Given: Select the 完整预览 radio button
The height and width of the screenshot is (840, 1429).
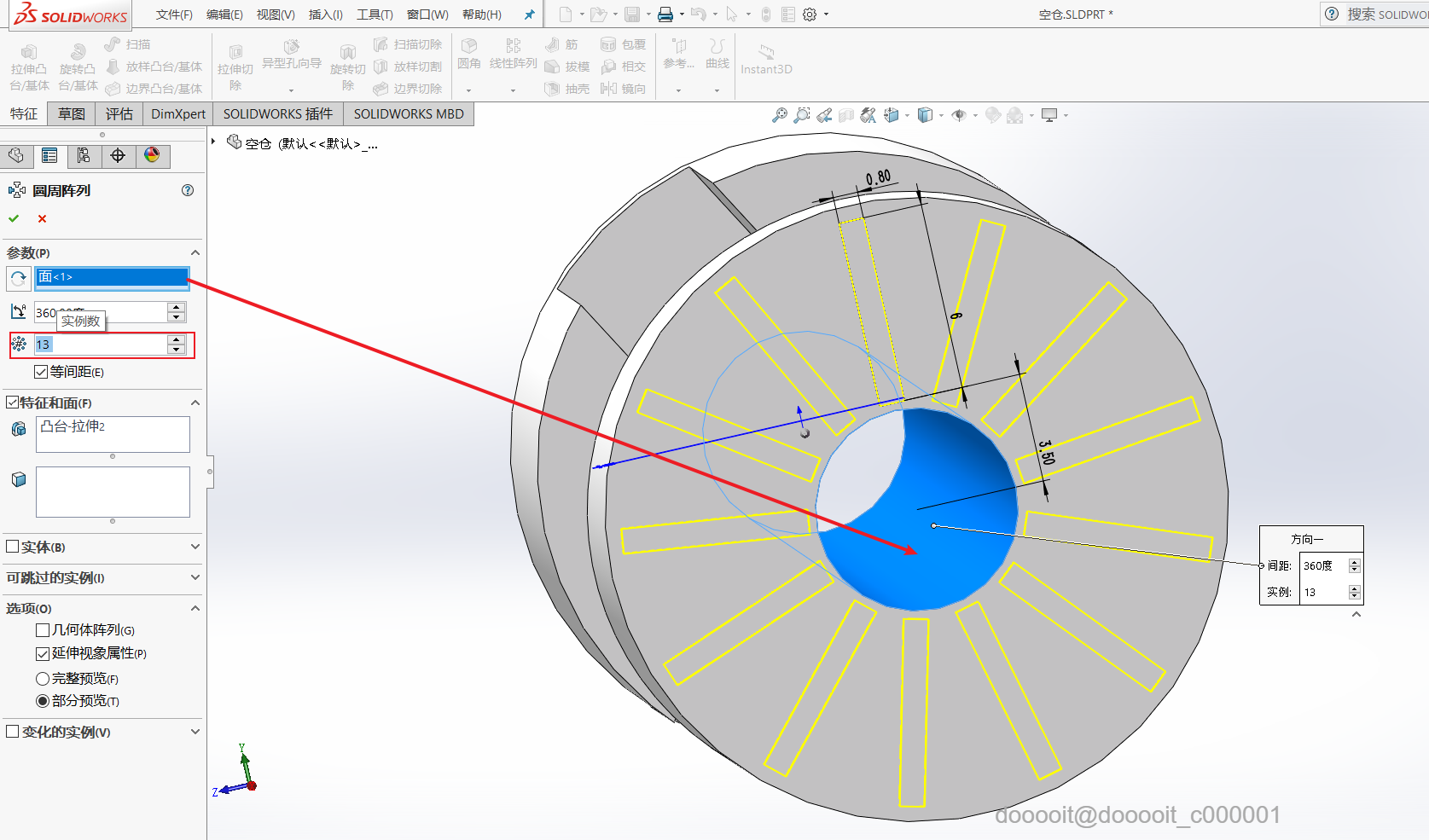Looking at the screenshot, I should 43,679.
